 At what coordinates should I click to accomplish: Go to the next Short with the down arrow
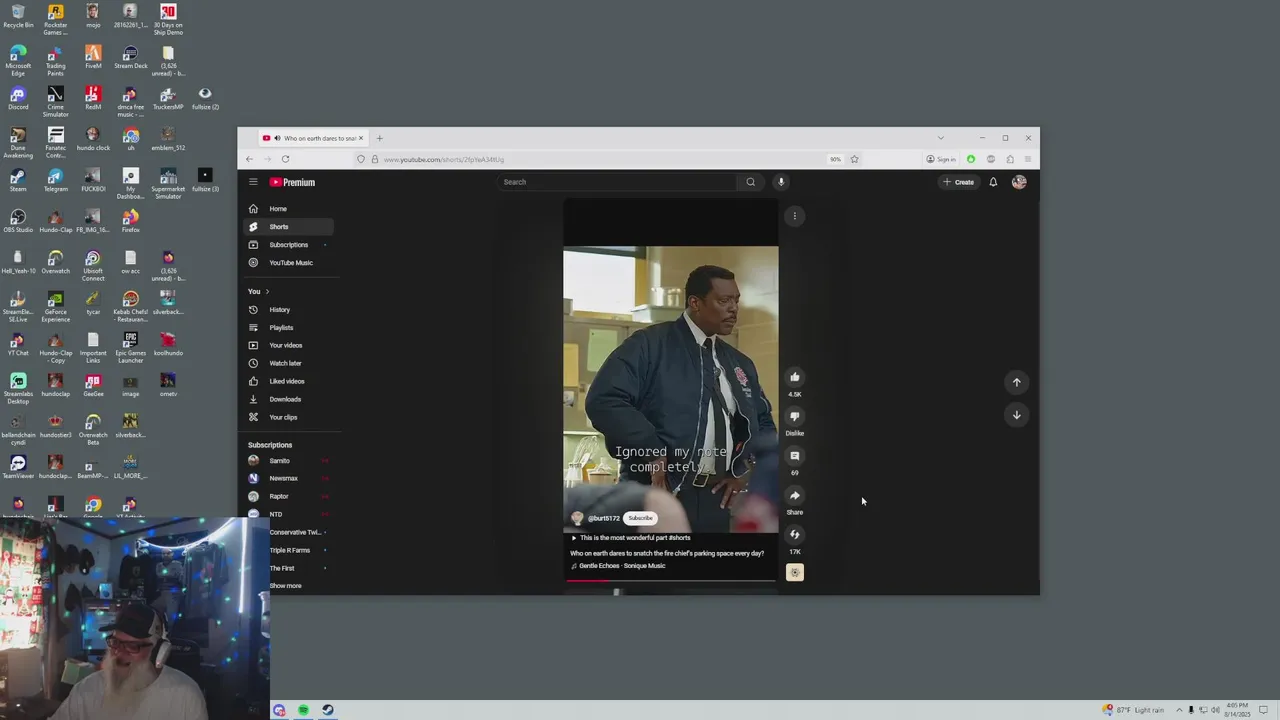coord(1016,415)
